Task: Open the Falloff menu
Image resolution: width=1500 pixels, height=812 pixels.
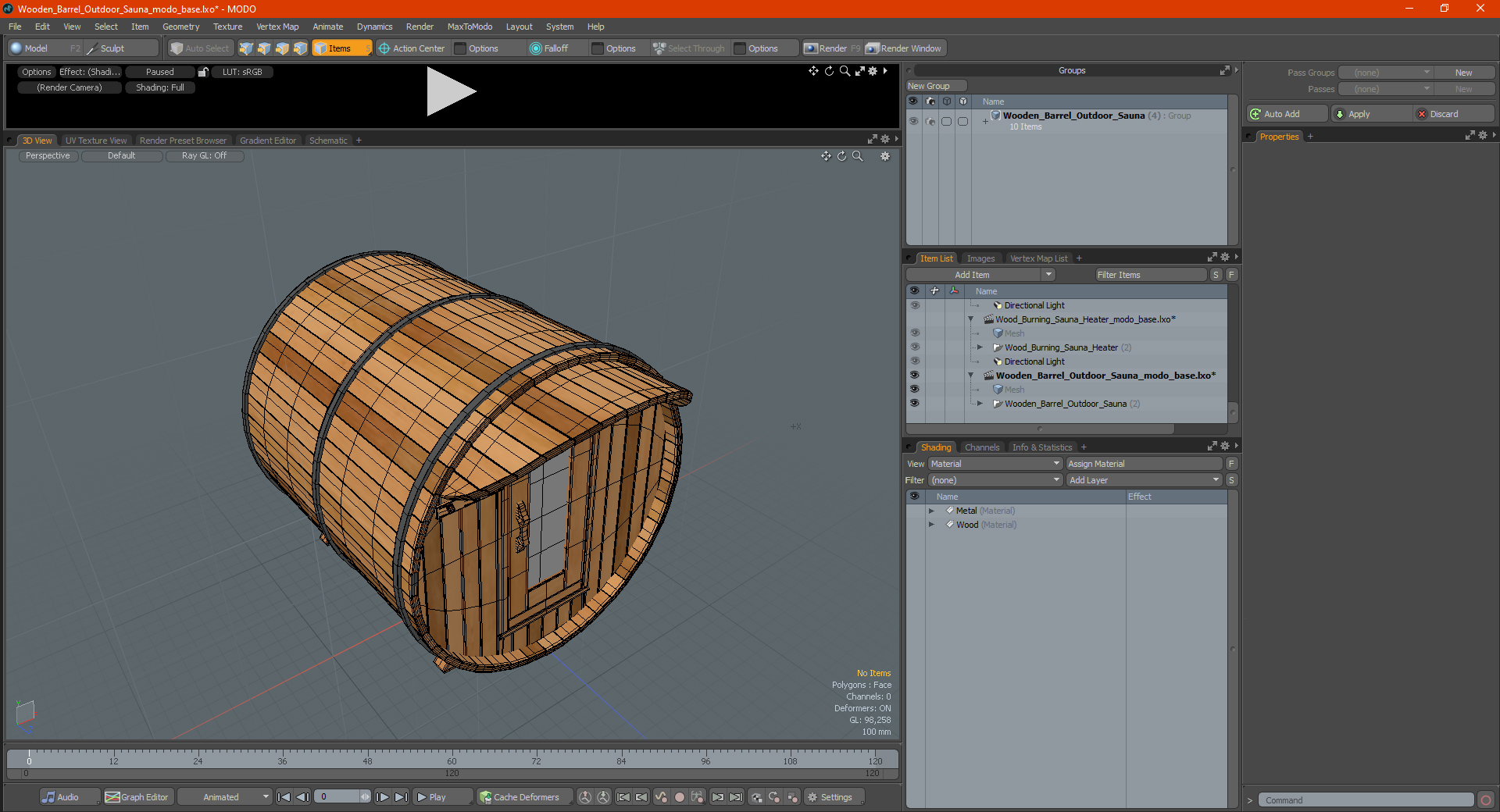Action: pos(549,48)
